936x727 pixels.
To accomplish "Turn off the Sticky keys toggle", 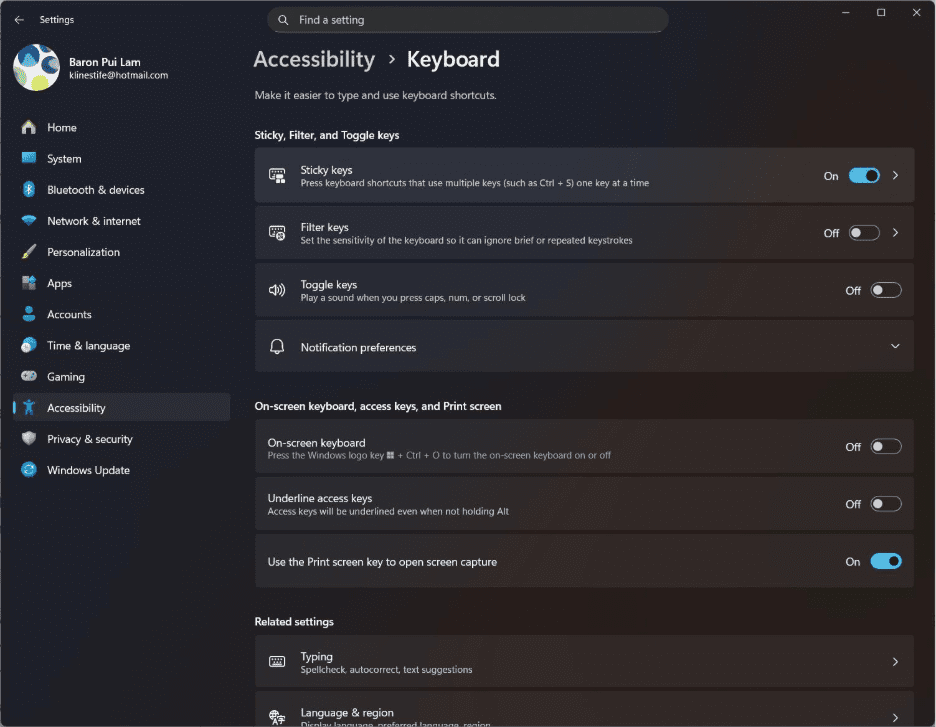I will point(864,175).
